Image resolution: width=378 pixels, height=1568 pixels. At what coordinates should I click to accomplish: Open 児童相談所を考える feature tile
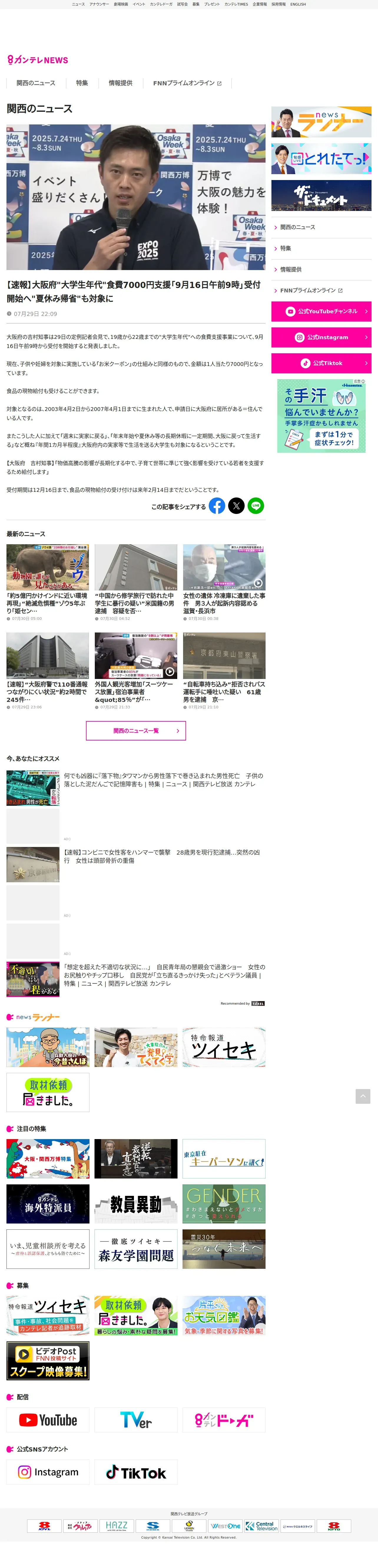coord(47,1249)
